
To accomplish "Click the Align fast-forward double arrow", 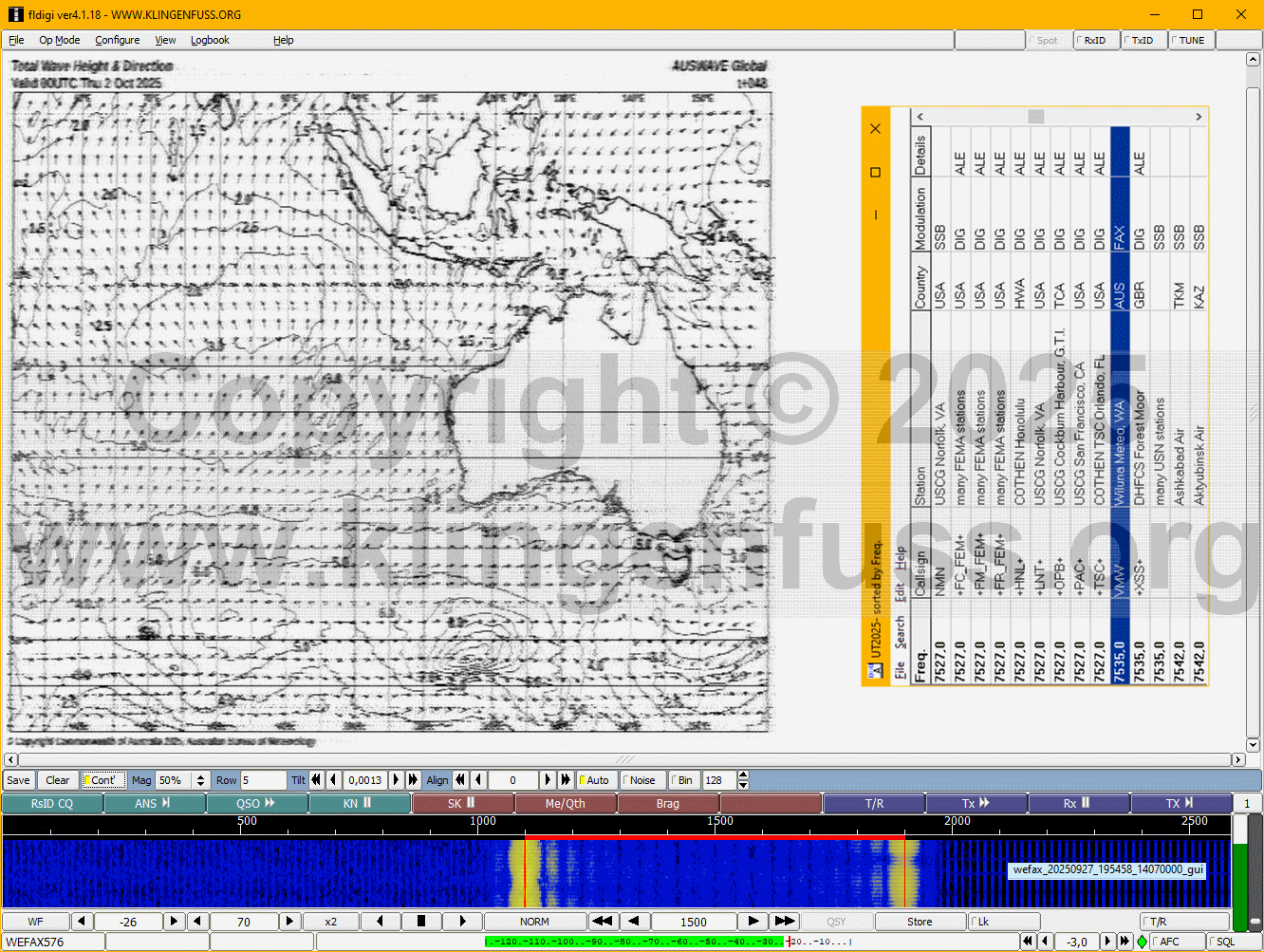I will [566, 780].
